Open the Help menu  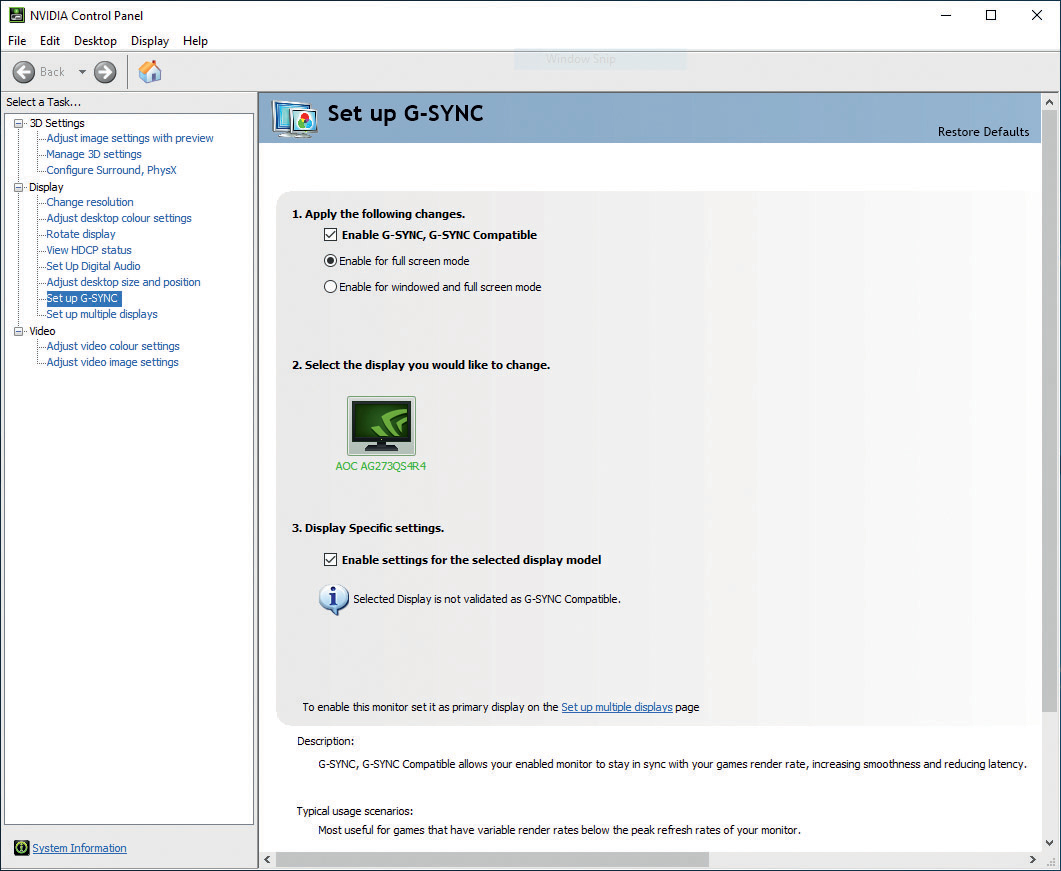pos(195,41)
